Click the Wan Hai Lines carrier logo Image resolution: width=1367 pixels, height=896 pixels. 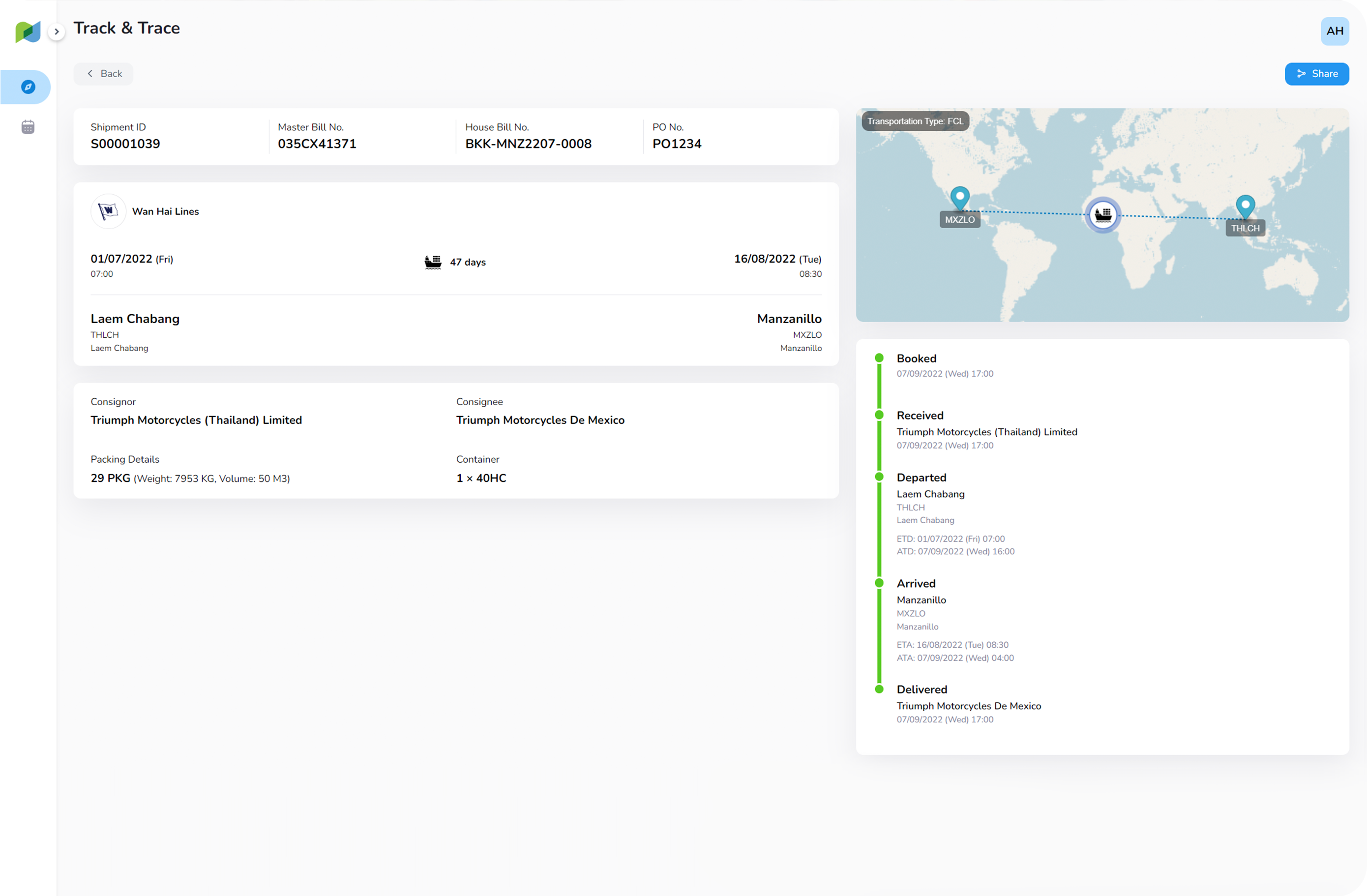(x=108, y=211)
